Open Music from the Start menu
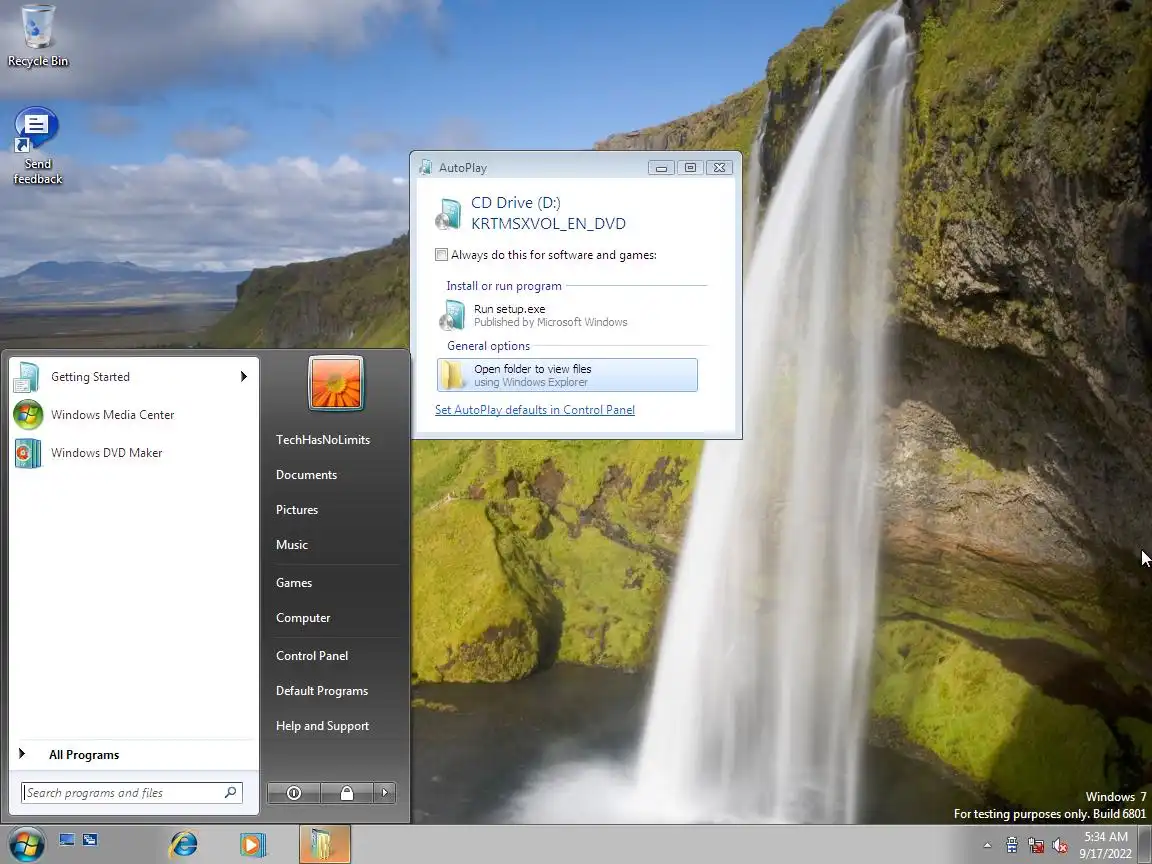 click(292, 545)
